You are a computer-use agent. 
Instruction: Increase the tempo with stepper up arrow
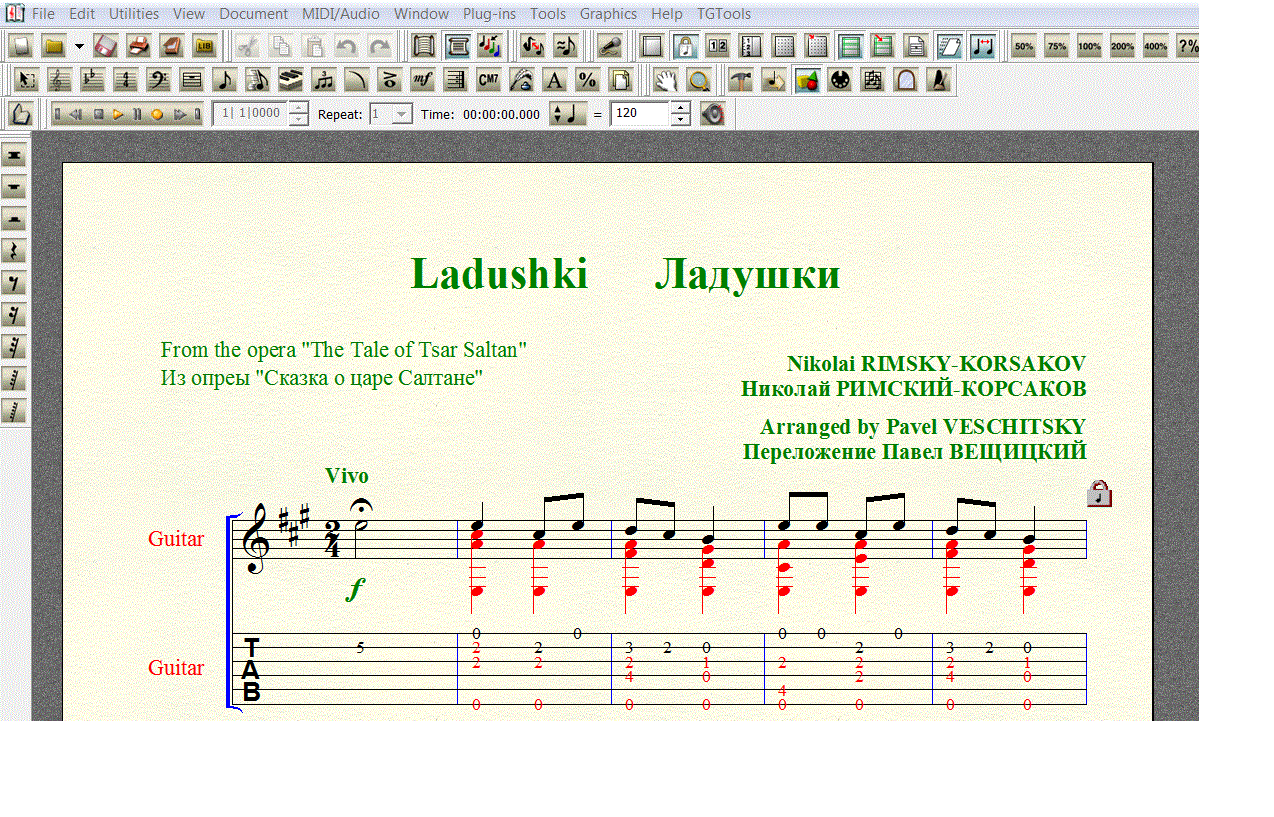pos(681,108)
